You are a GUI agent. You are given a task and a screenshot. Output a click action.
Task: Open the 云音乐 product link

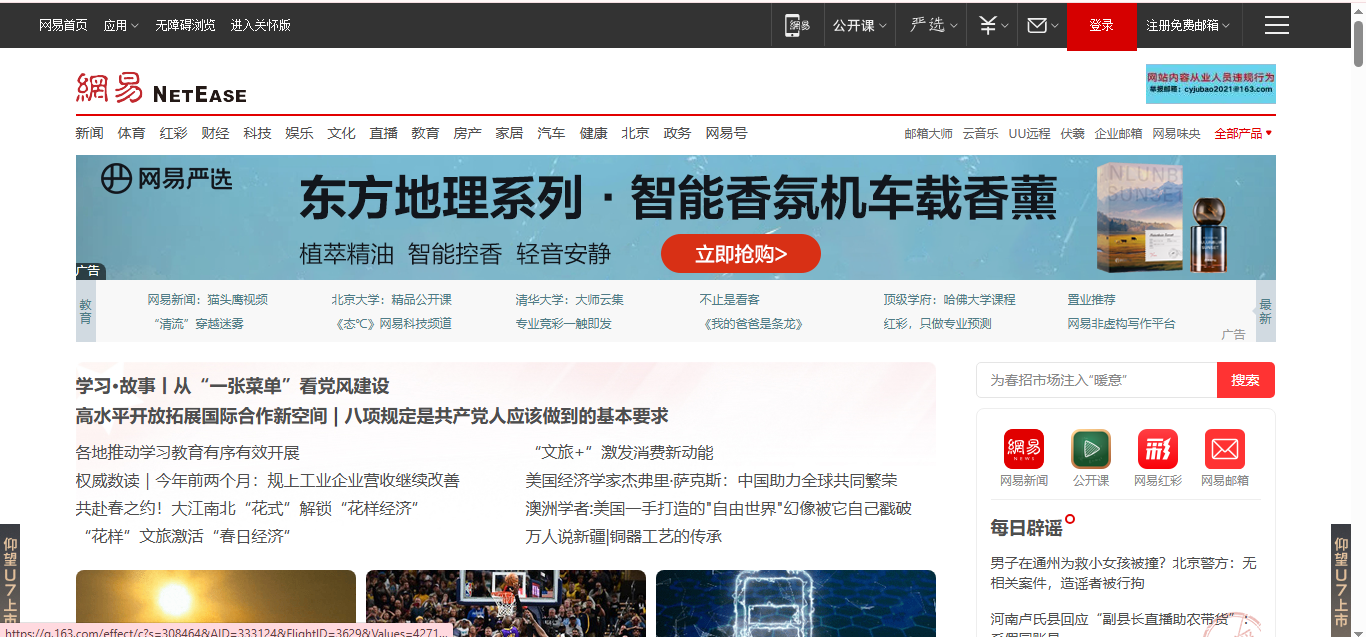click(980, 133)
